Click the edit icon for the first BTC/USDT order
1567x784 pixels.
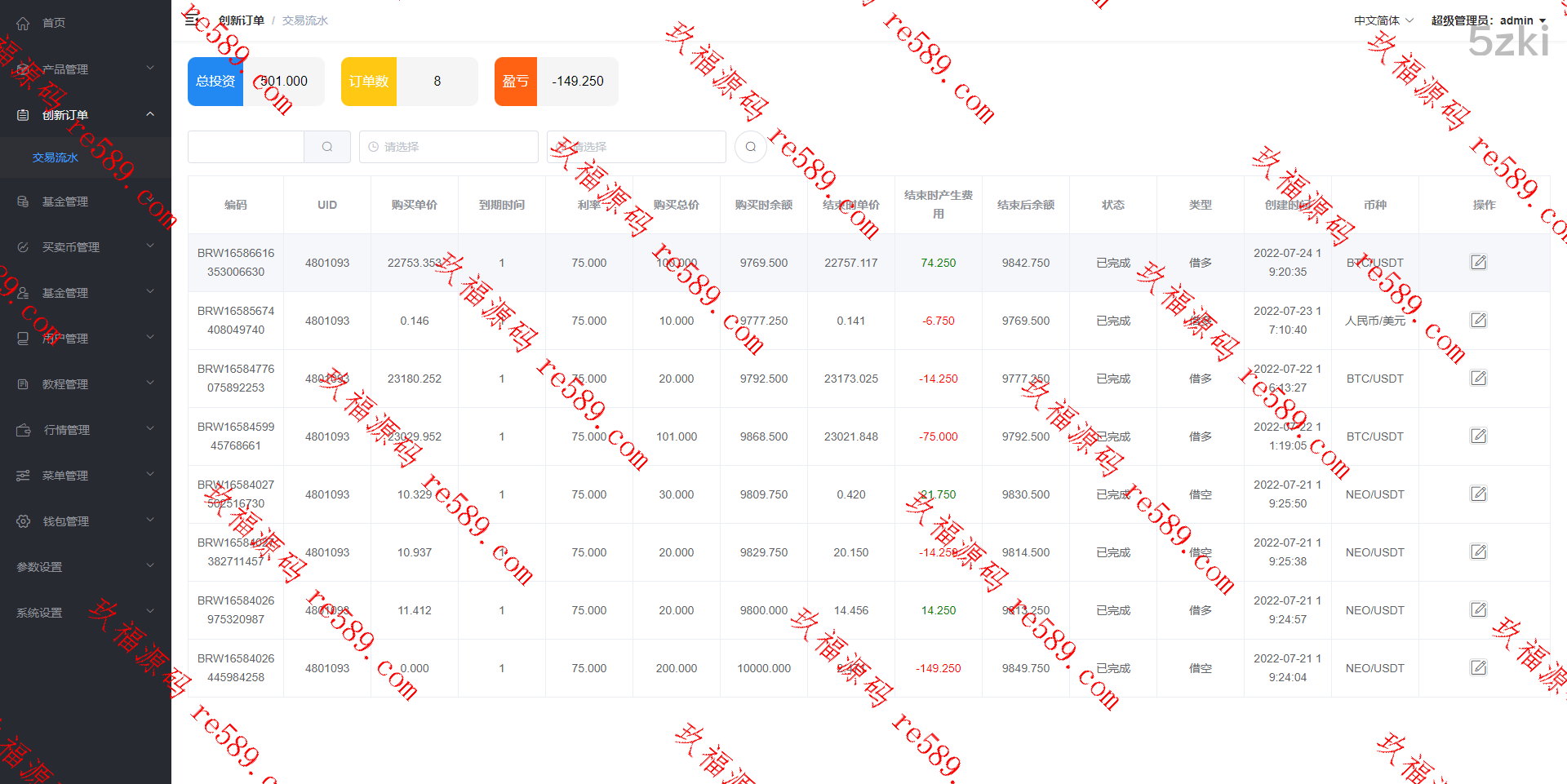tap(1478, 262)
